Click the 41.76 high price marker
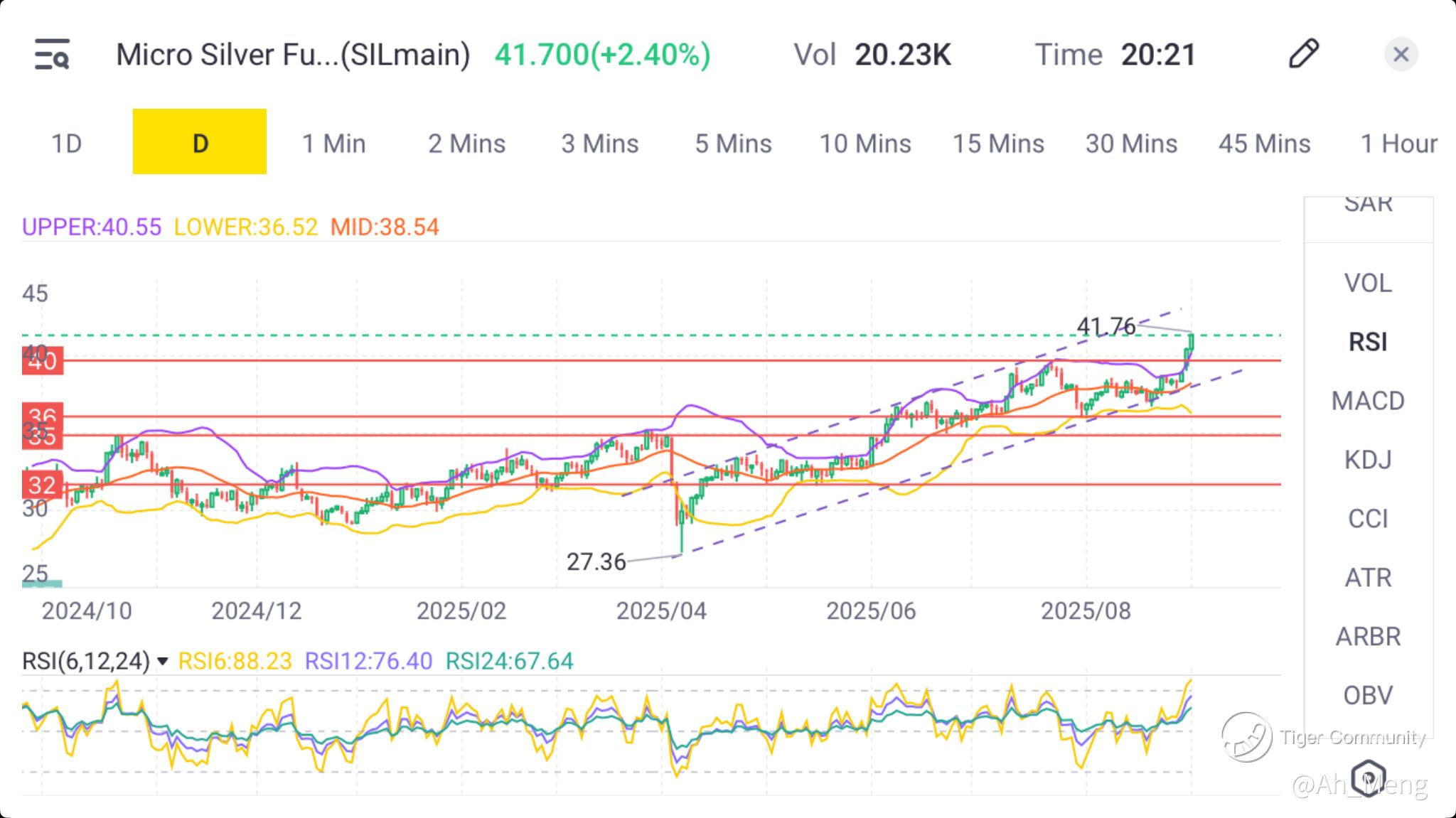Viewport: 1456px width, 818px height. tap(1106, 326)
